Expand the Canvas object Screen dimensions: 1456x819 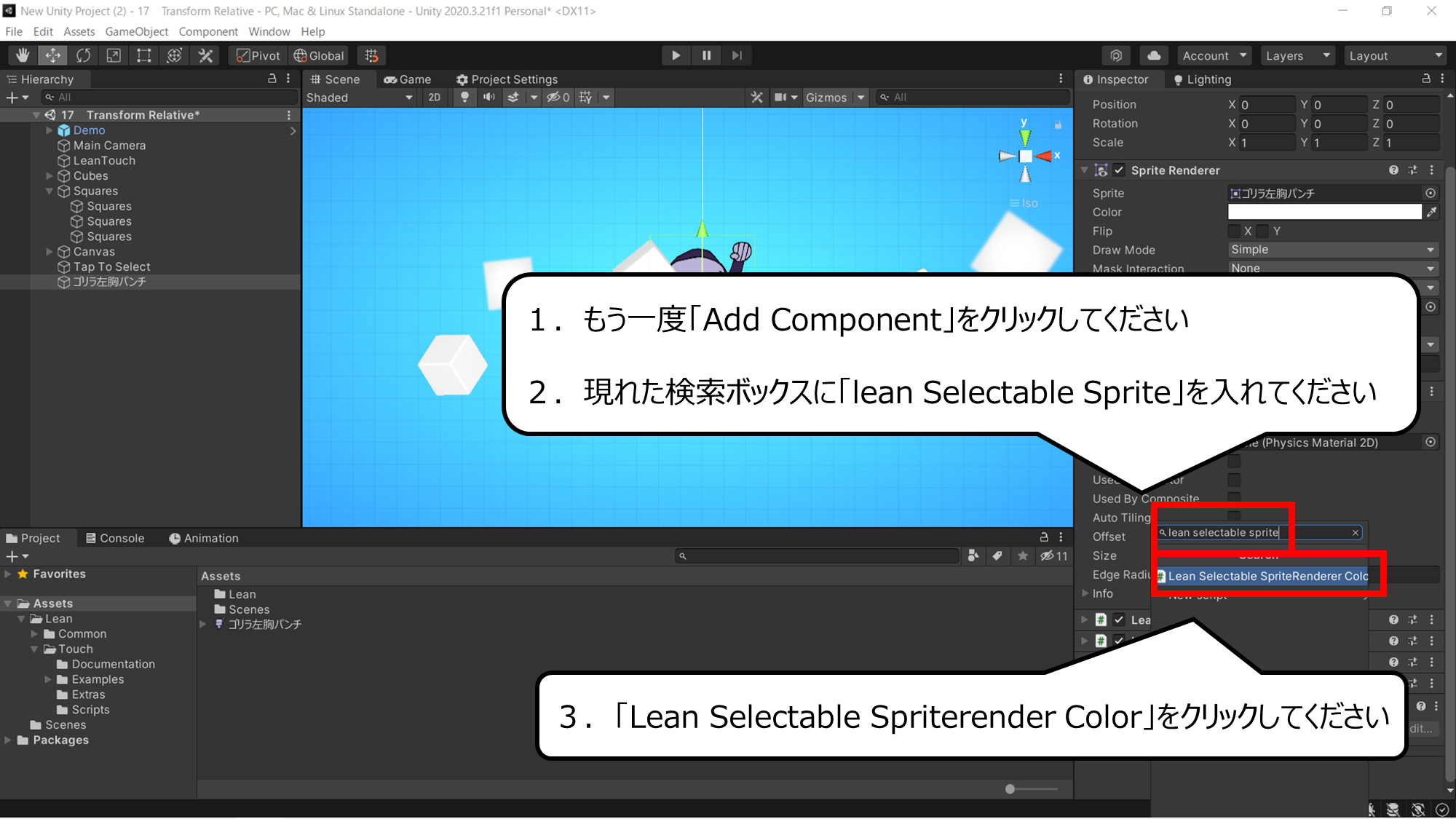(x=50, y=252)
